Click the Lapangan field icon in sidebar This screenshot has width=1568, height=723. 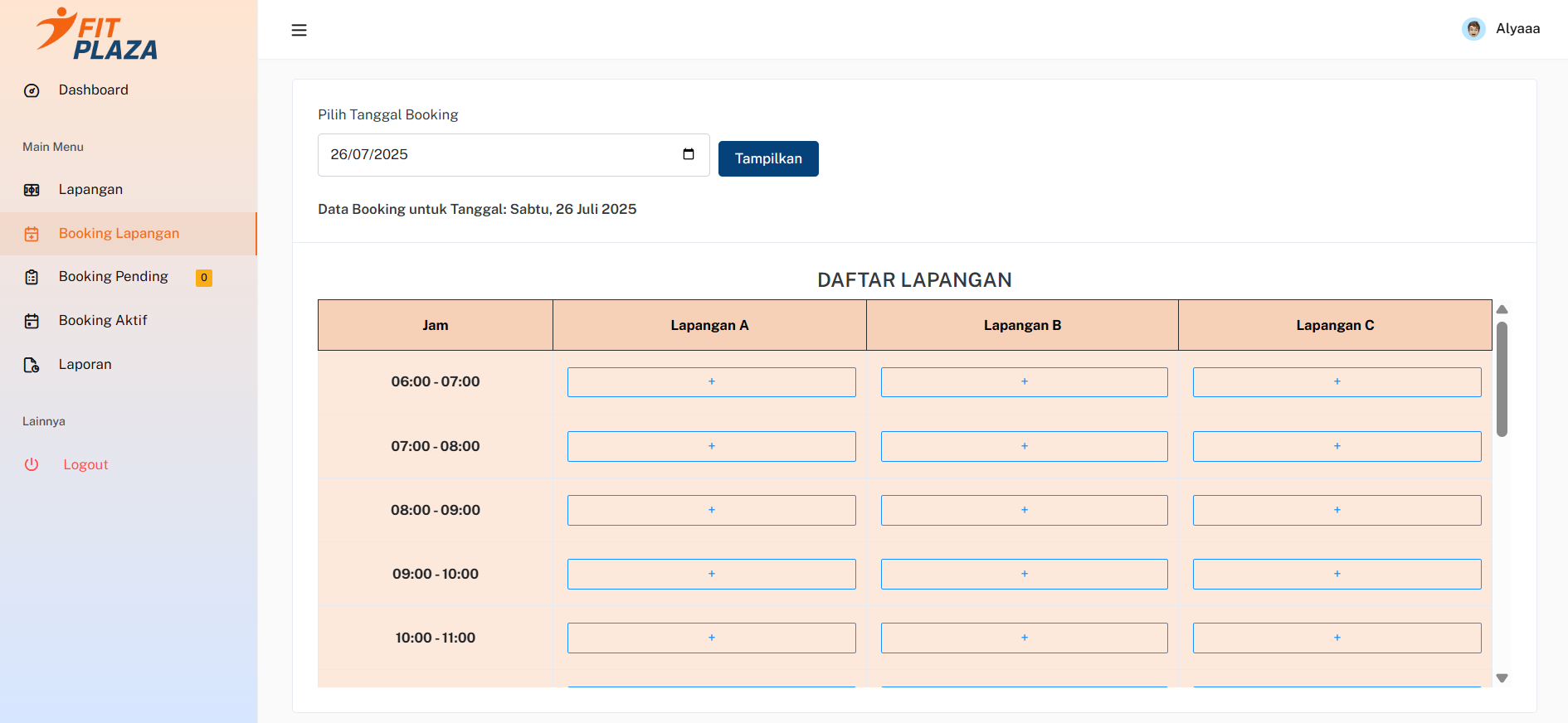click(x=32, y=190)
